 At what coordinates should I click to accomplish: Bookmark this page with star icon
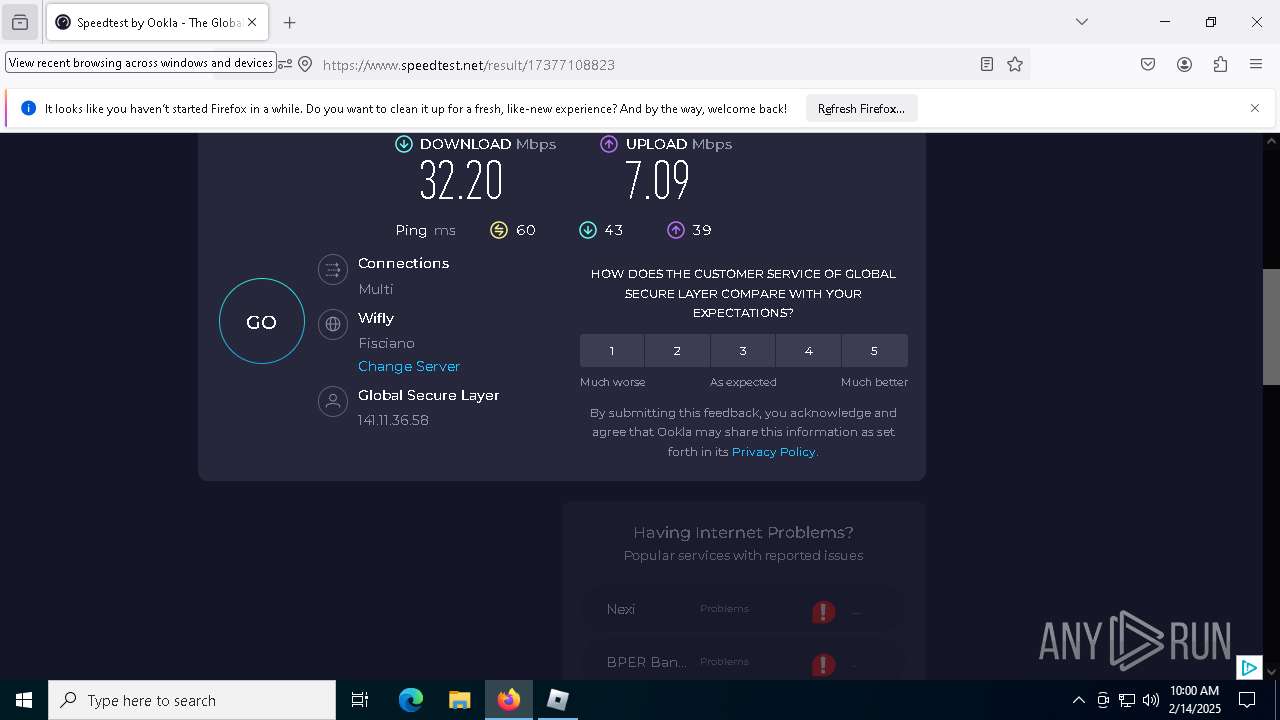tap(1015, 64)
